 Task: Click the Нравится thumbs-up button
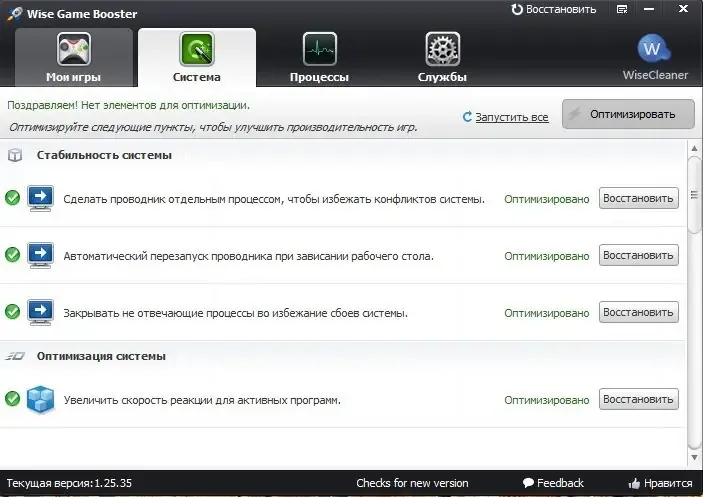(660, 483)
